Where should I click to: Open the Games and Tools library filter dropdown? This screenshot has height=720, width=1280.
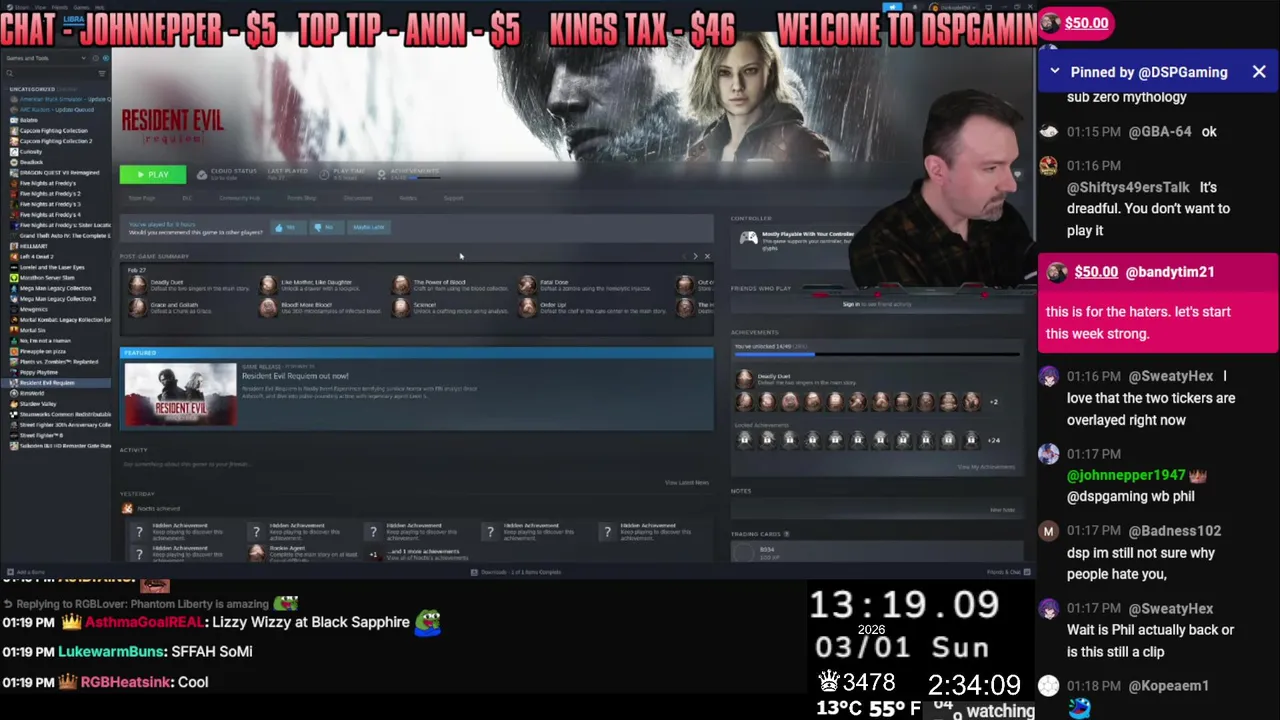[45, 58]
